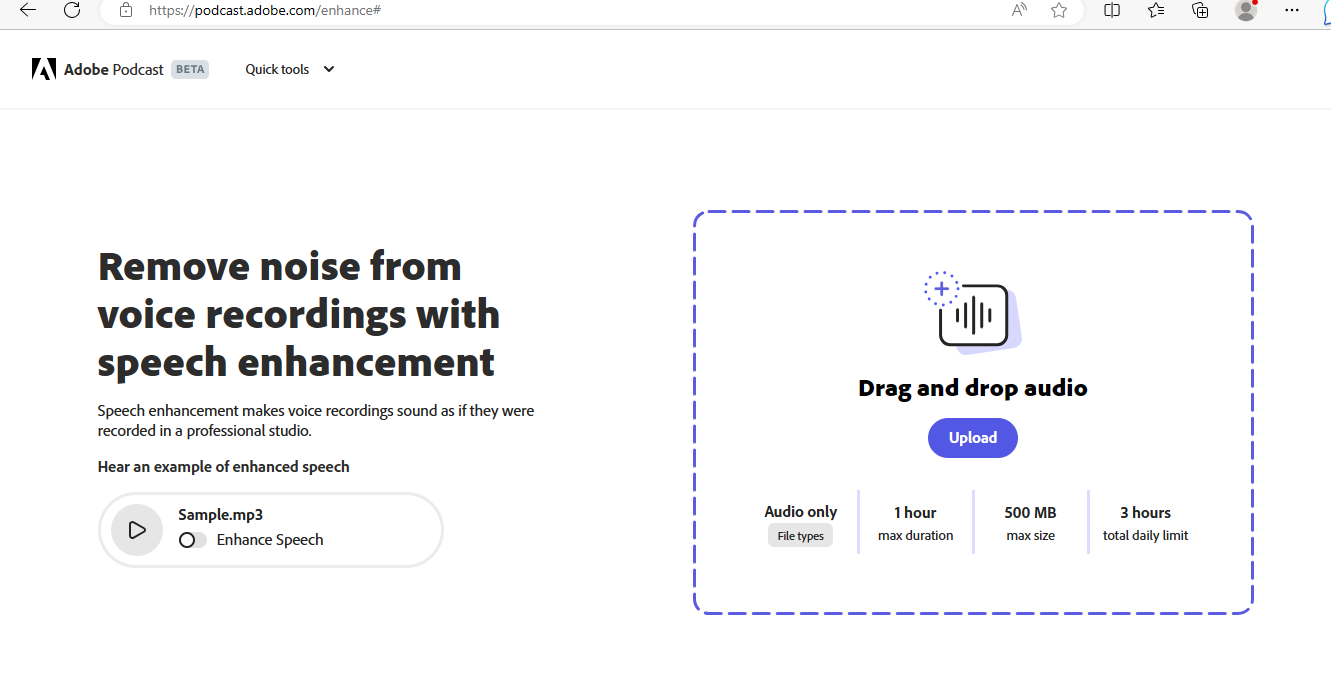The height and width of the screenshot is (682, 1331).
Task: View site info via the lock icon
Action: tap(125, 10)
